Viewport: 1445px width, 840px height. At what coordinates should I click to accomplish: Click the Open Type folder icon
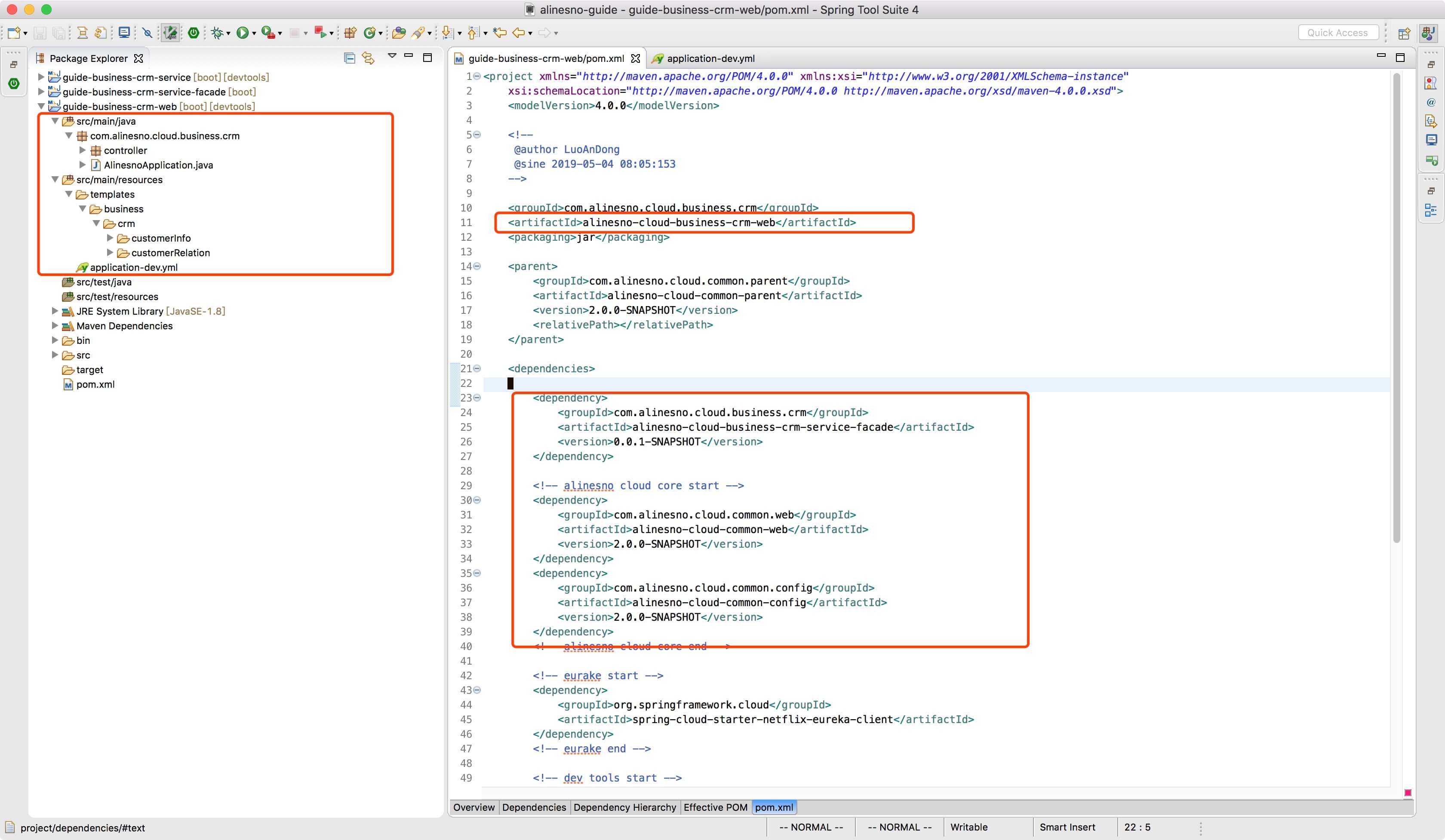tap(399, 33)
